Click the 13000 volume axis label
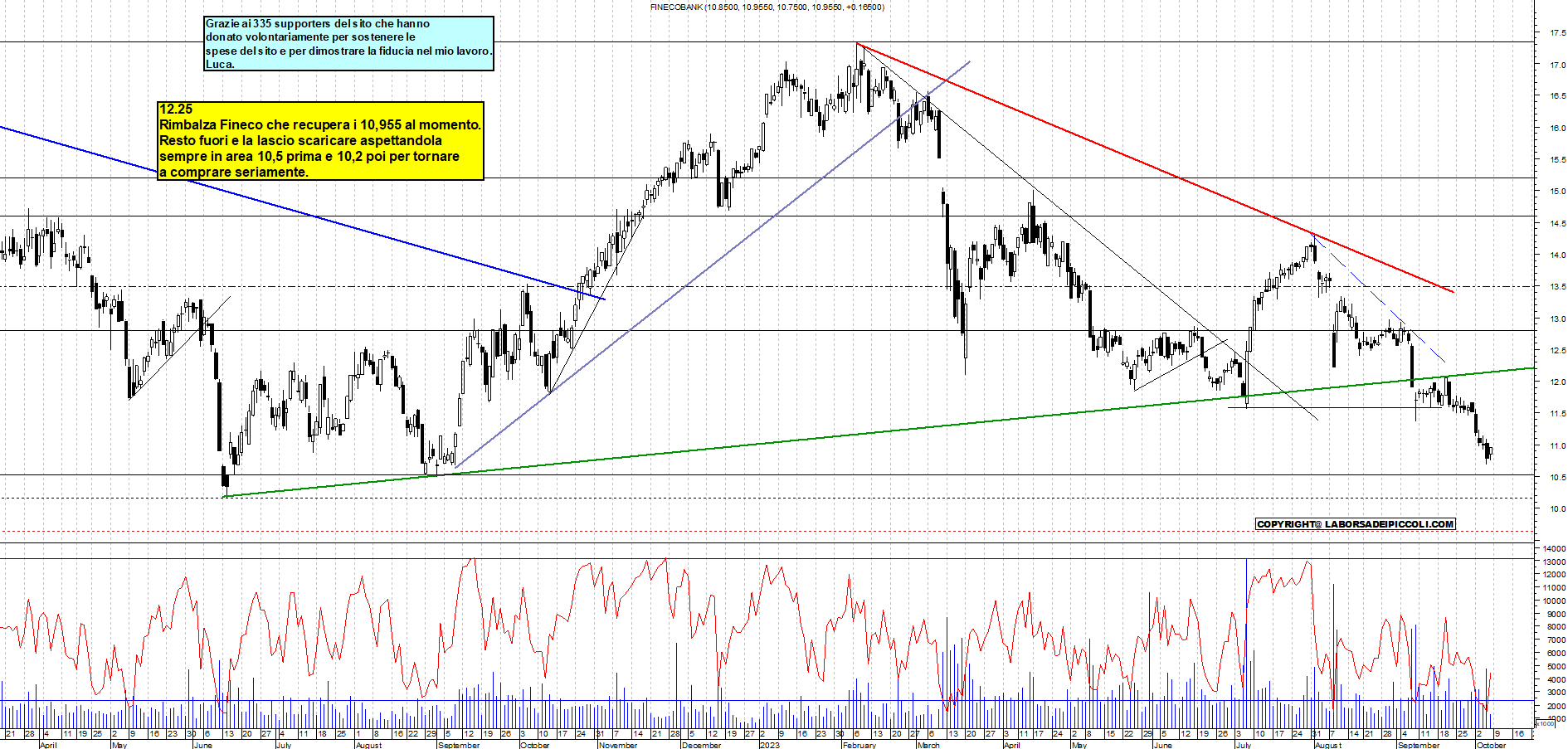The height and width of the screenshot is (749, 1568). (x=1554, y=562)
